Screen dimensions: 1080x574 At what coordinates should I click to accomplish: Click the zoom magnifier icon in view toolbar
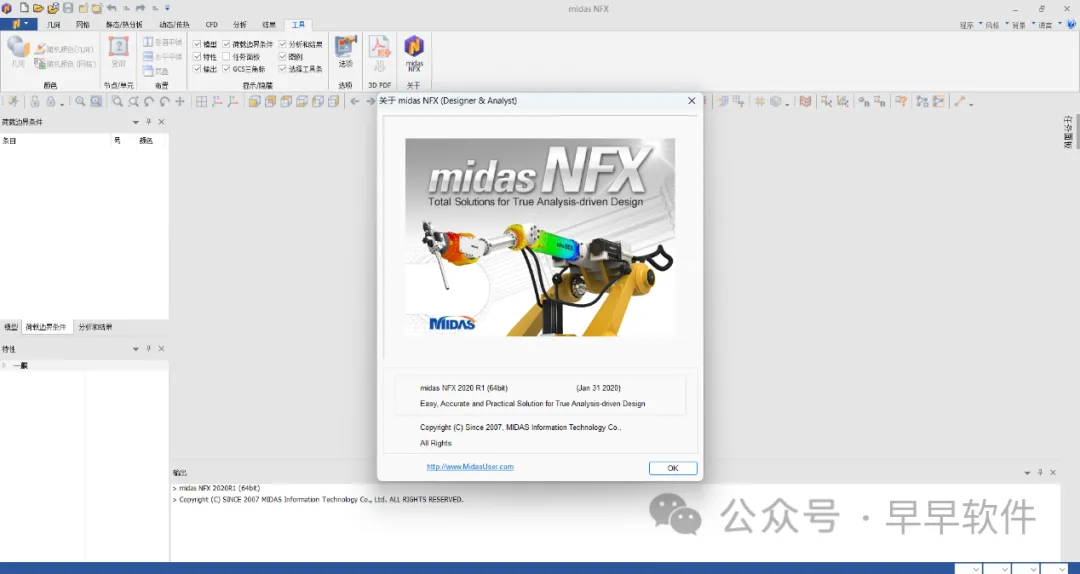pyautogui.click(x=80, y=101)
